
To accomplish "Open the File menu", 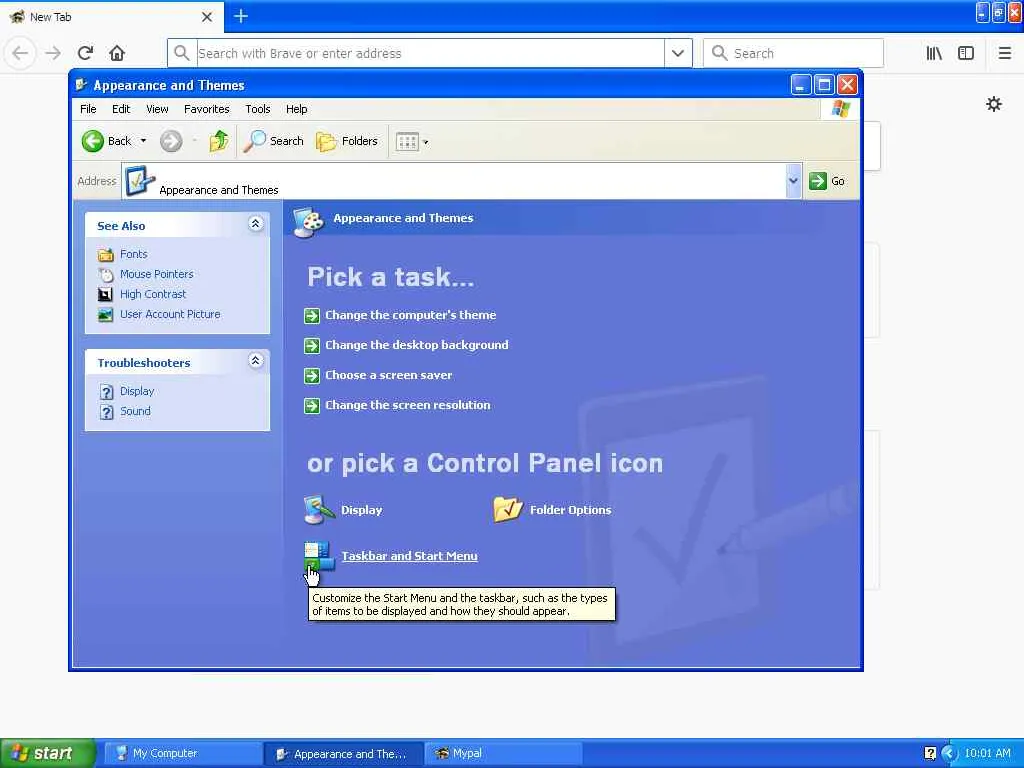I will pos(88,109).
